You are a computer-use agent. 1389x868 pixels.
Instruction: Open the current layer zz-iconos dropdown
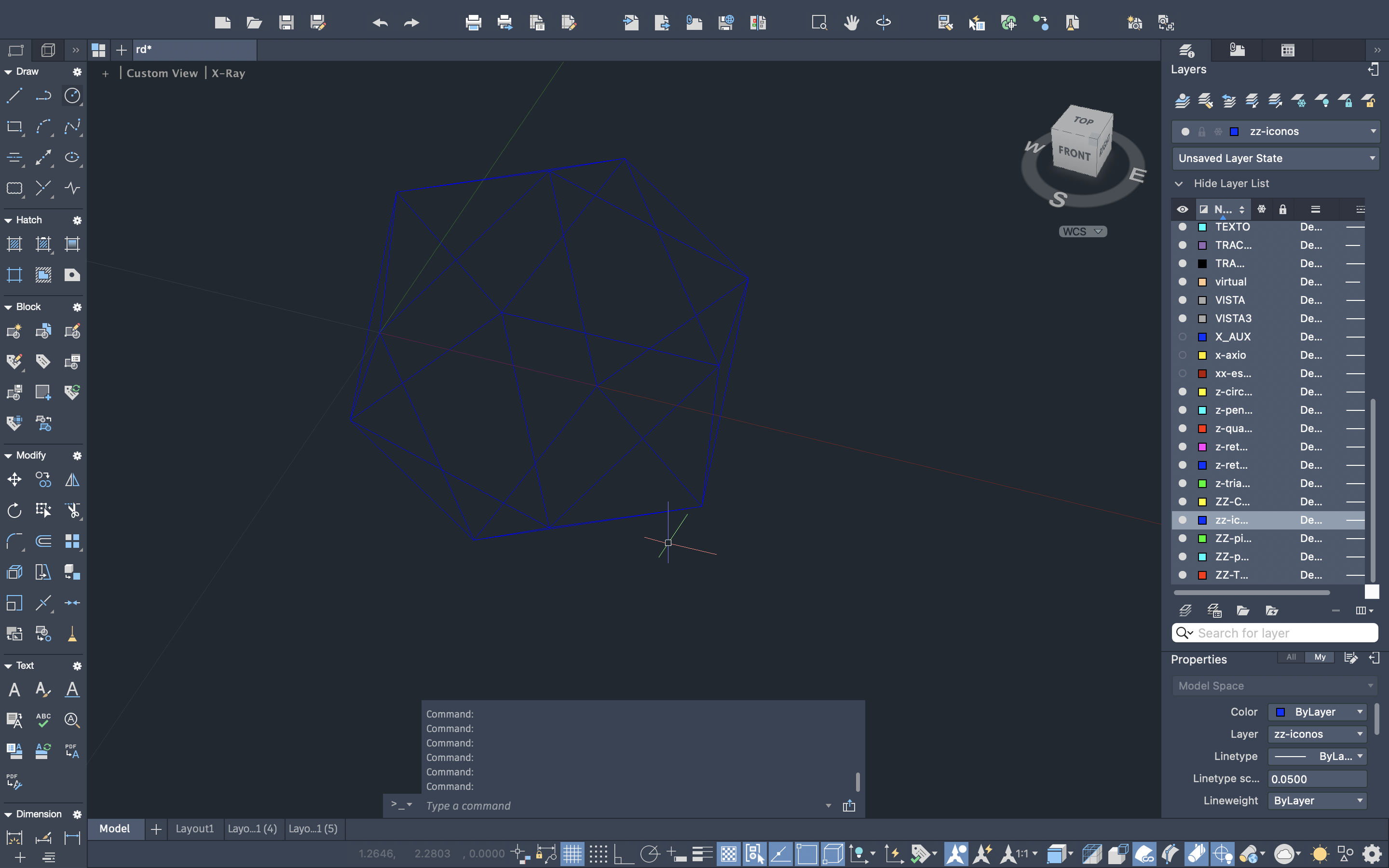tap(1373, 132)
